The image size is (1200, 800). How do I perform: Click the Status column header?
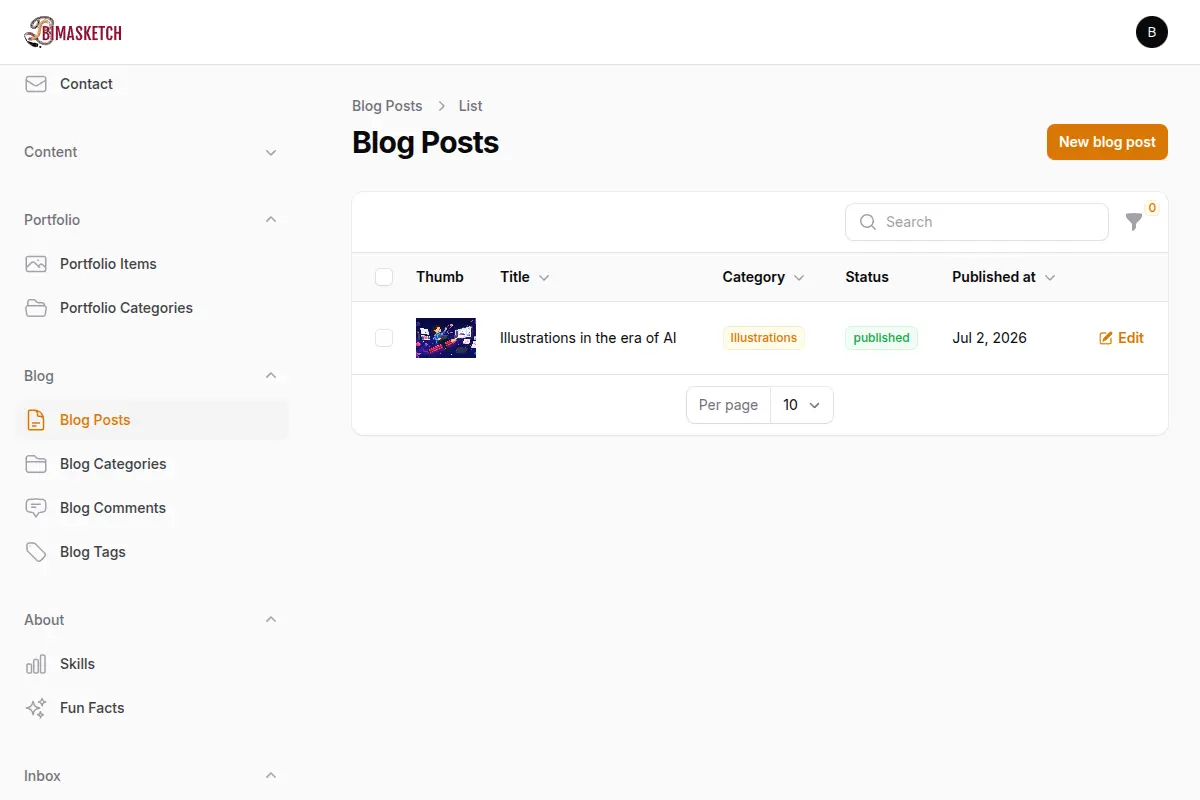coord(867,277)
